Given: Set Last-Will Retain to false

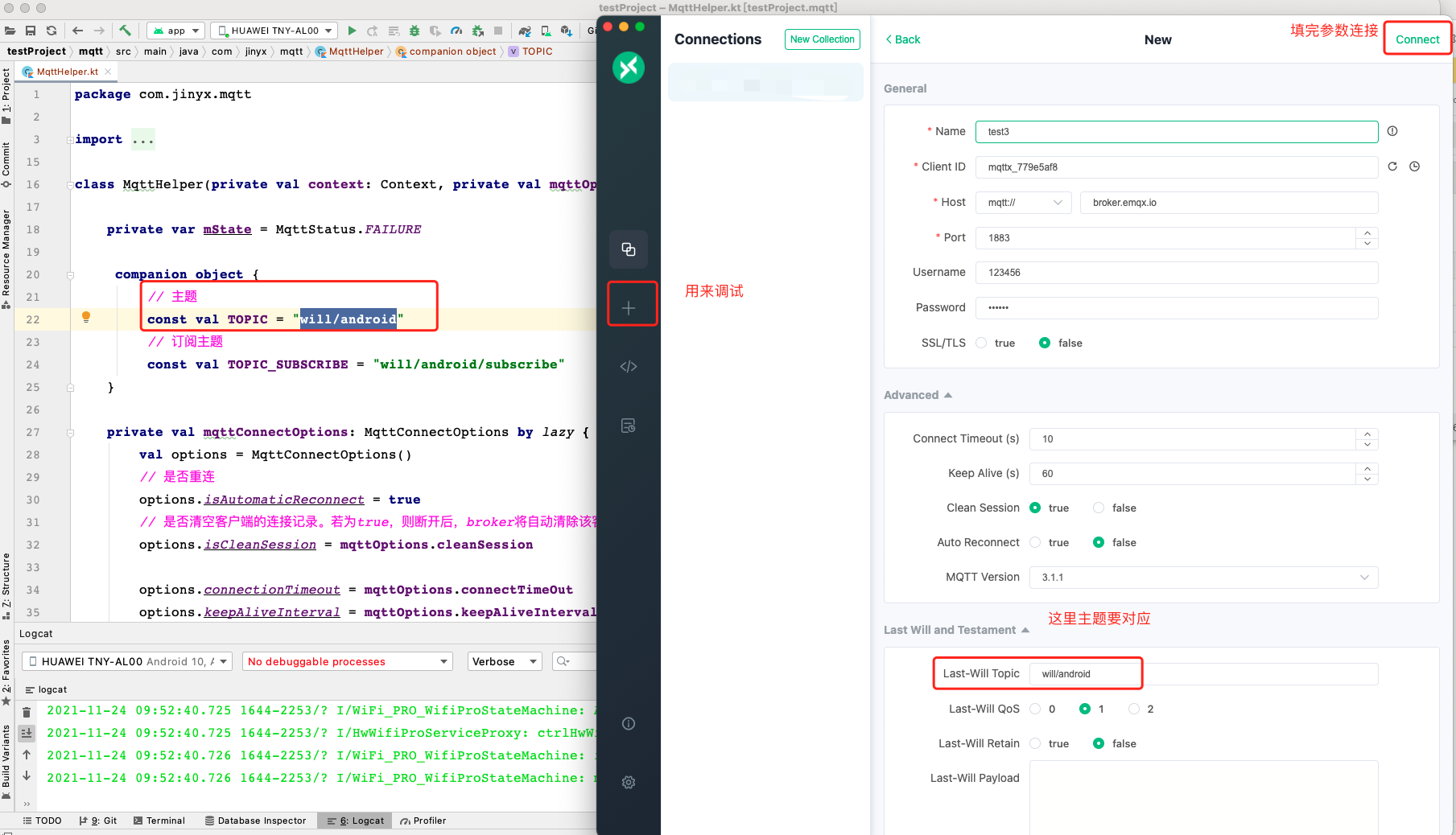Looking at the screenshot, I should click(1099, 743).
